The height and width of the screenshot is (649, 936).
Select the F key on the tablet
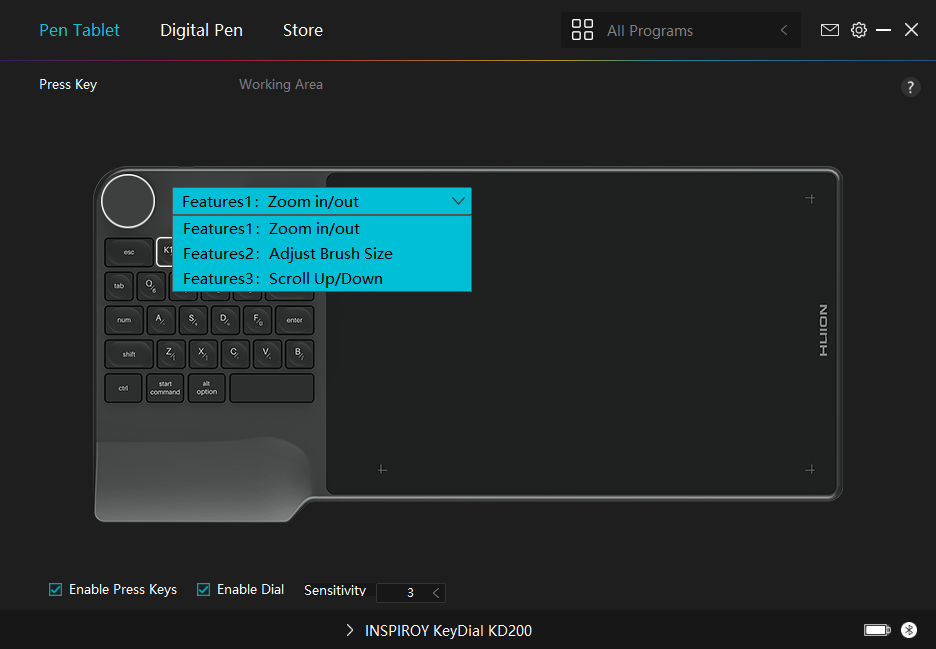pos(258,320)
